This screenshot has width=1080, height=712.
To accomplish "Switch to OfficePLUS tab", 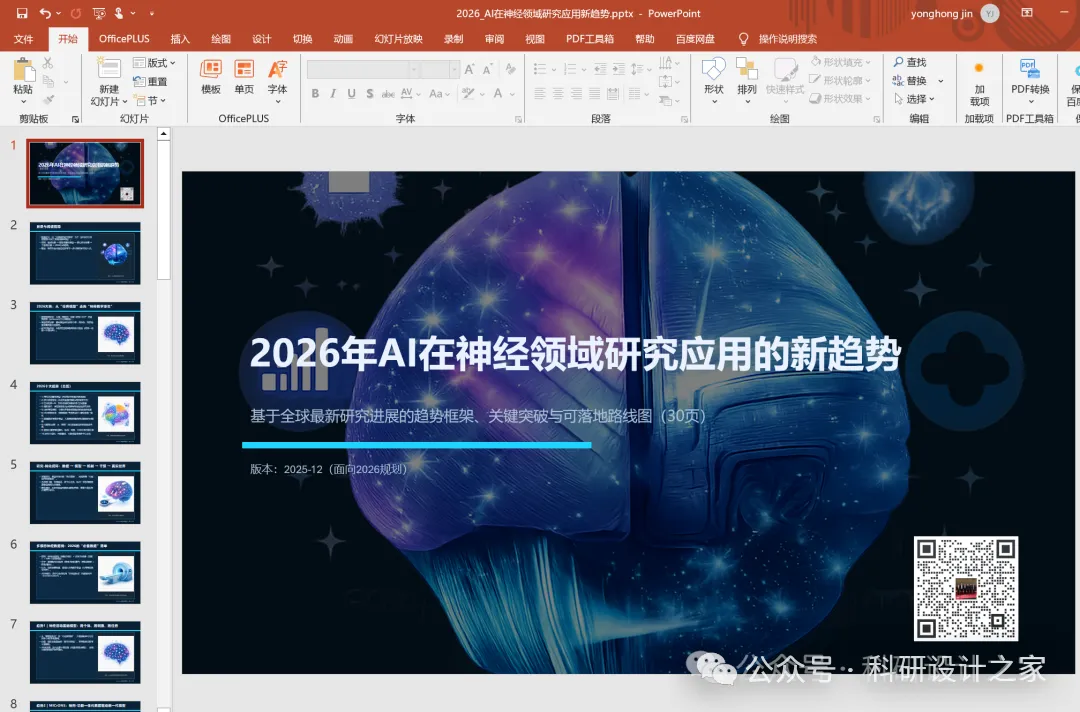I will tap(124, 39).
